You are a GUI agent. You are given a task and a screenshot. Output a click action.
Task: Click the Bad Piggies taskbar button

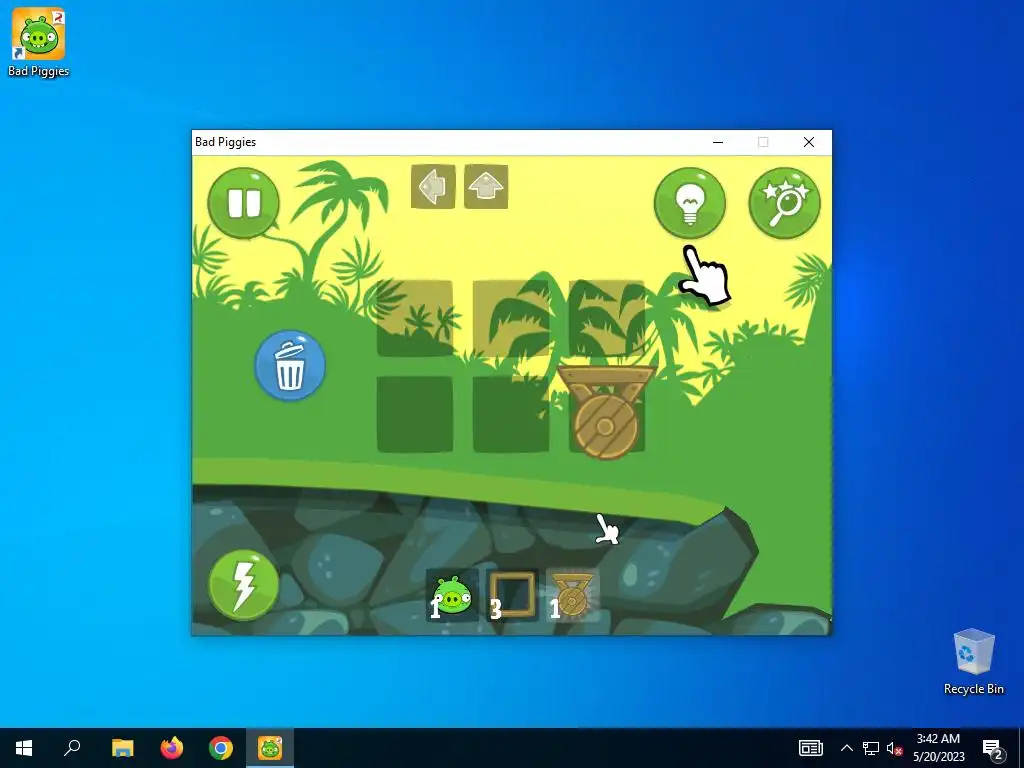270,748
